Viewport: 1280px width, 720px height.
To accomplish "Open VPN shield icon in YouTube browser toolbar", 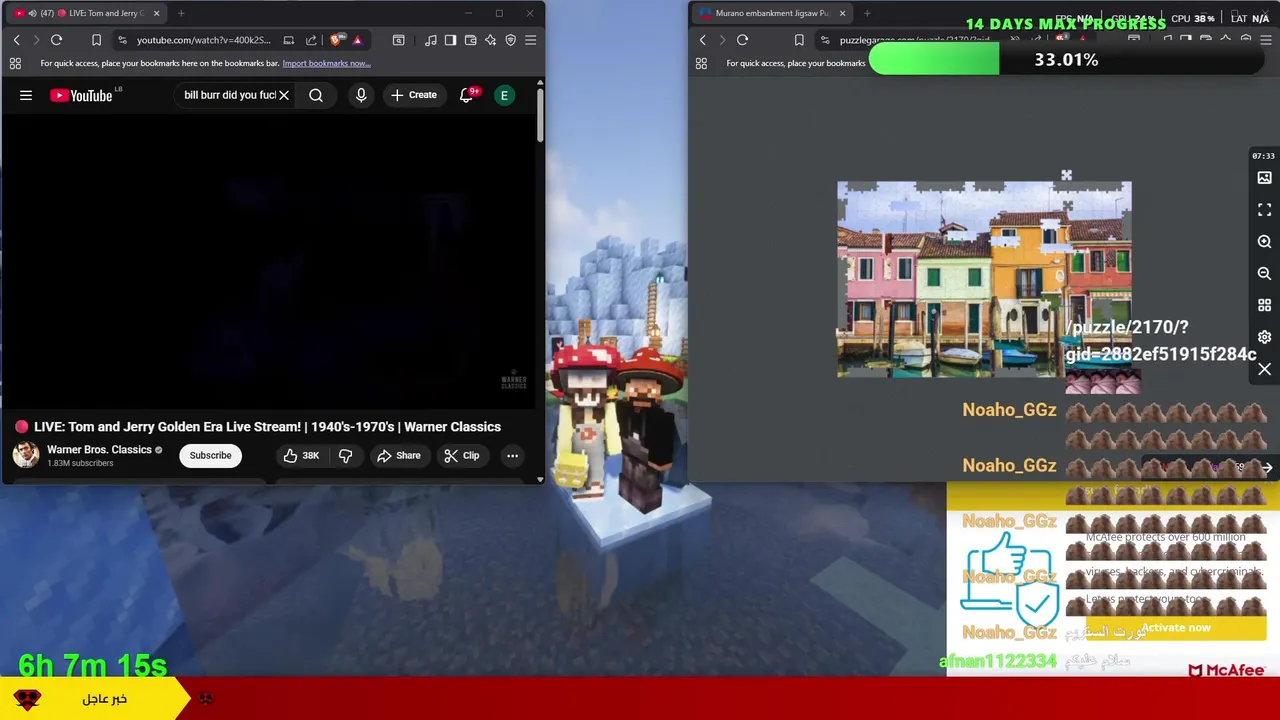I will coord(510,40).
